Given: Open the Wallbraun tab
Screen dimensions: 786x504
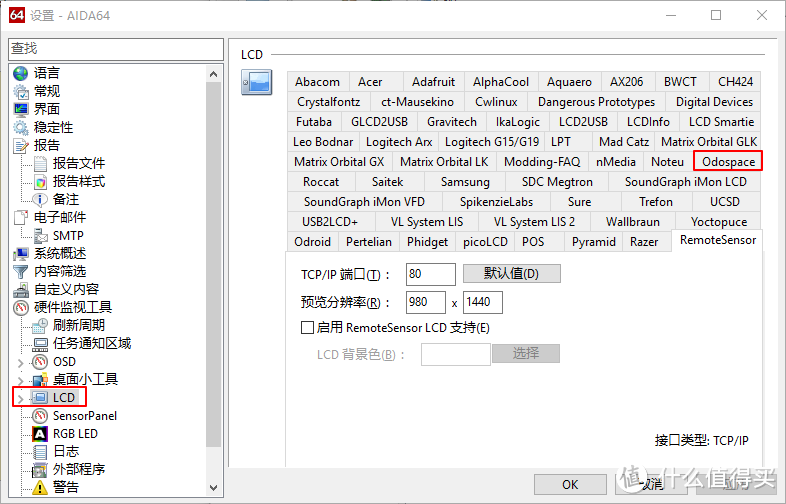Looking at the screenshot, I should point(633,222).
